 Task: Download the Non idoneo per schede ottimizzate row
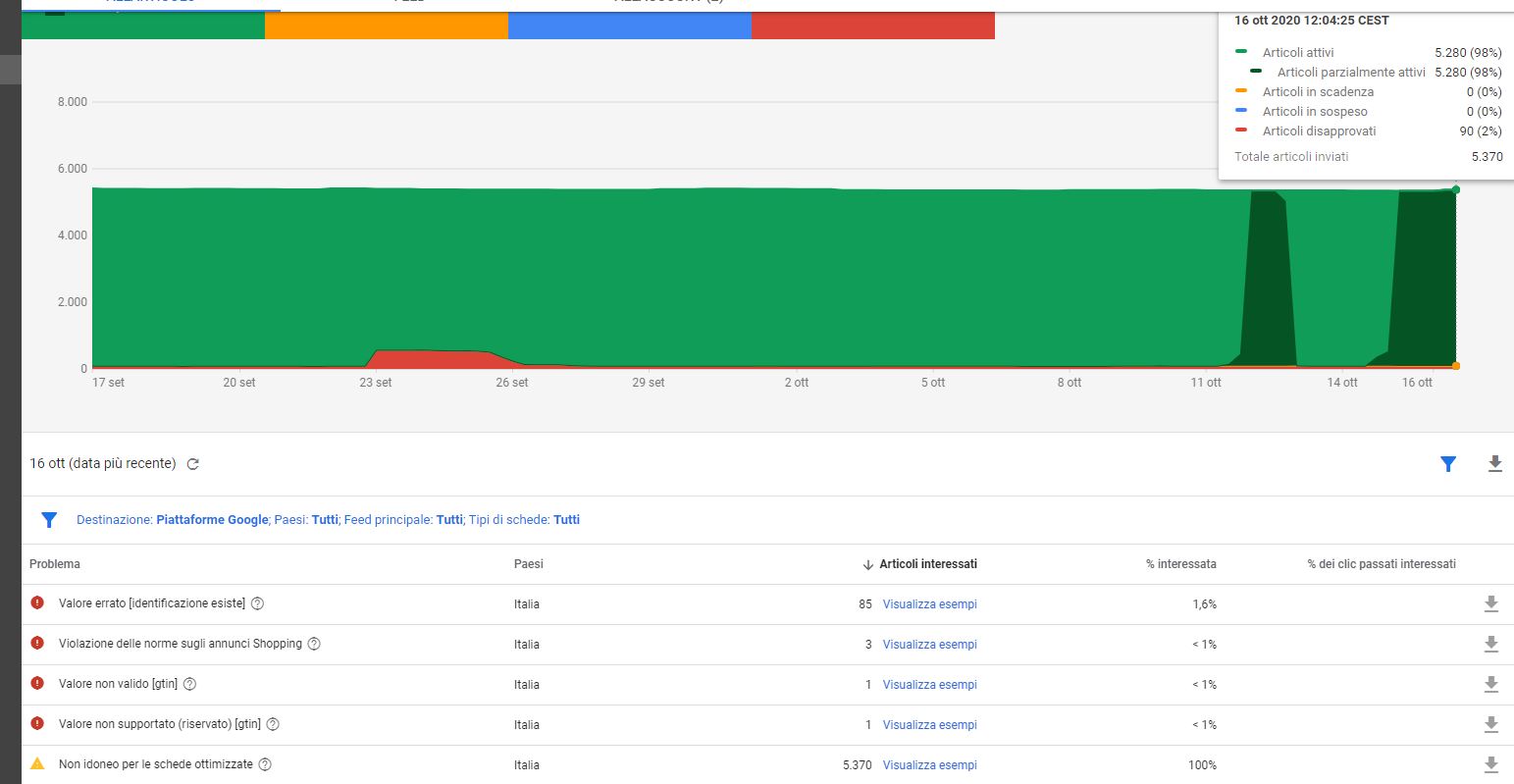pyautogui.click(x=1490, y=764)
